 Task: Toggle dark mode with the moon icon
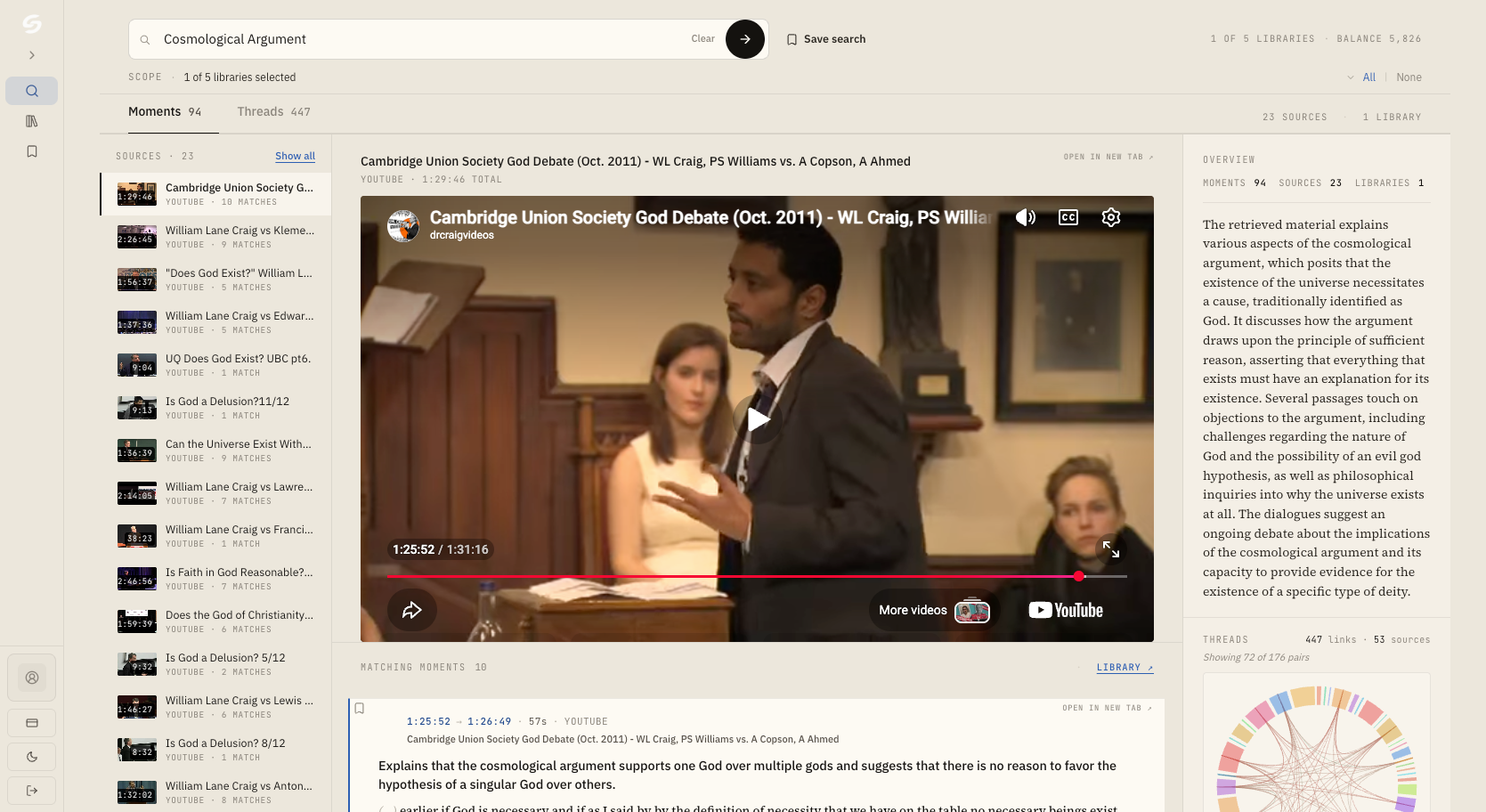tap(32, 757)
